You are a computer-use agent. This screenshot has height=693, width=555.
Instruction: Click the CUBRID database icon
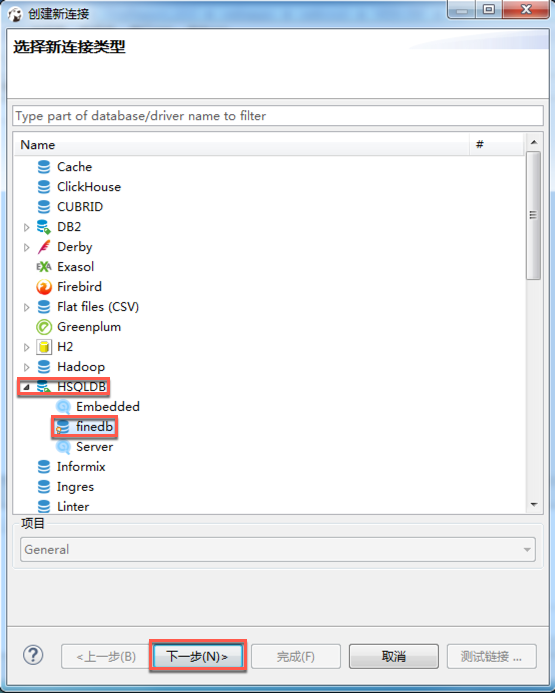44,207
